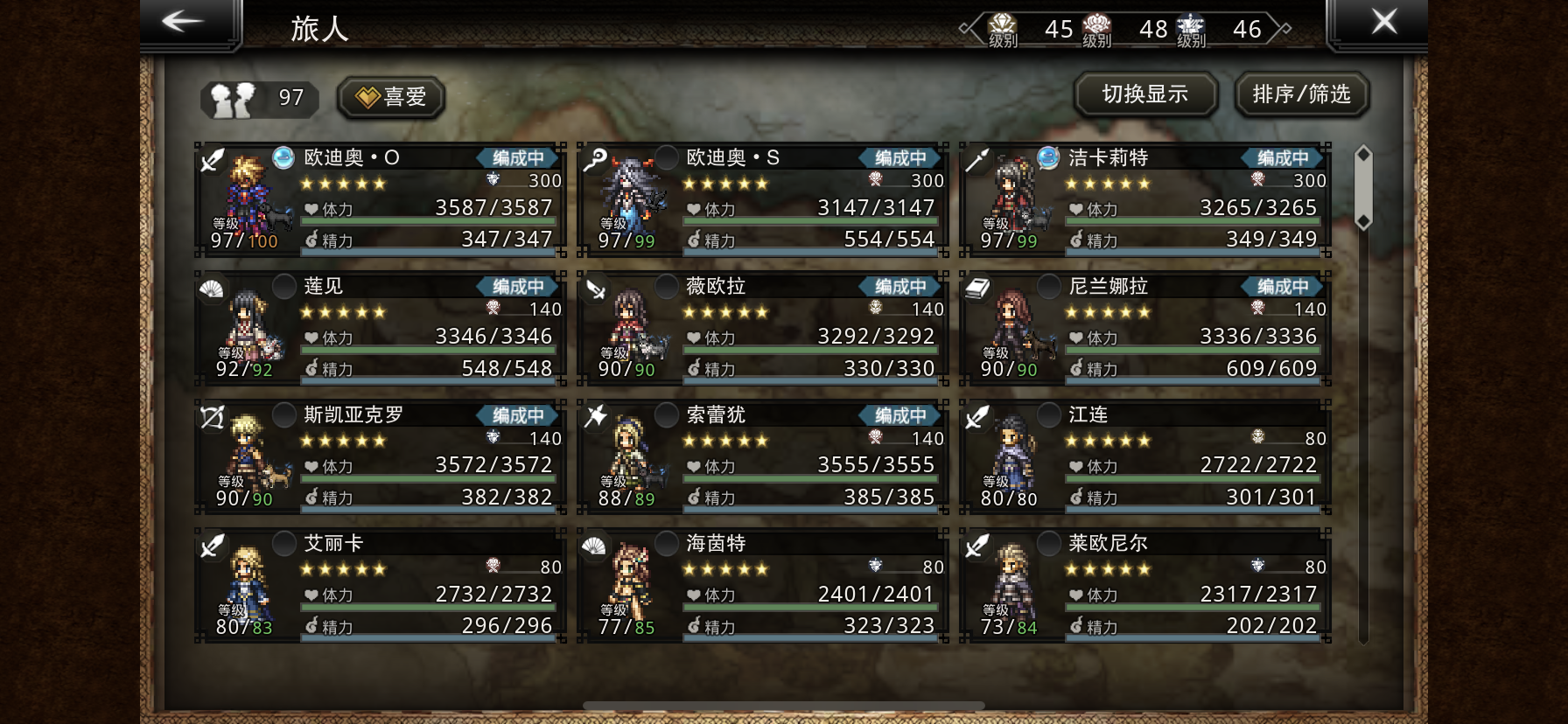Select 海茵特 traveler entry
The width and height of the screenshot is (1568, 724).
[763, 585]
